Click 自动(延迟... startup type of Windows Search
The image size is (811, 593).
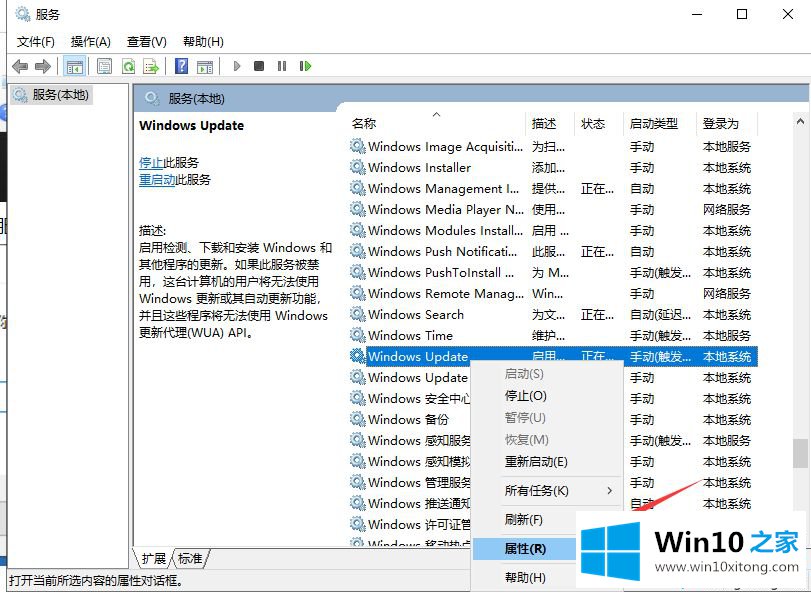click(660, 314)
